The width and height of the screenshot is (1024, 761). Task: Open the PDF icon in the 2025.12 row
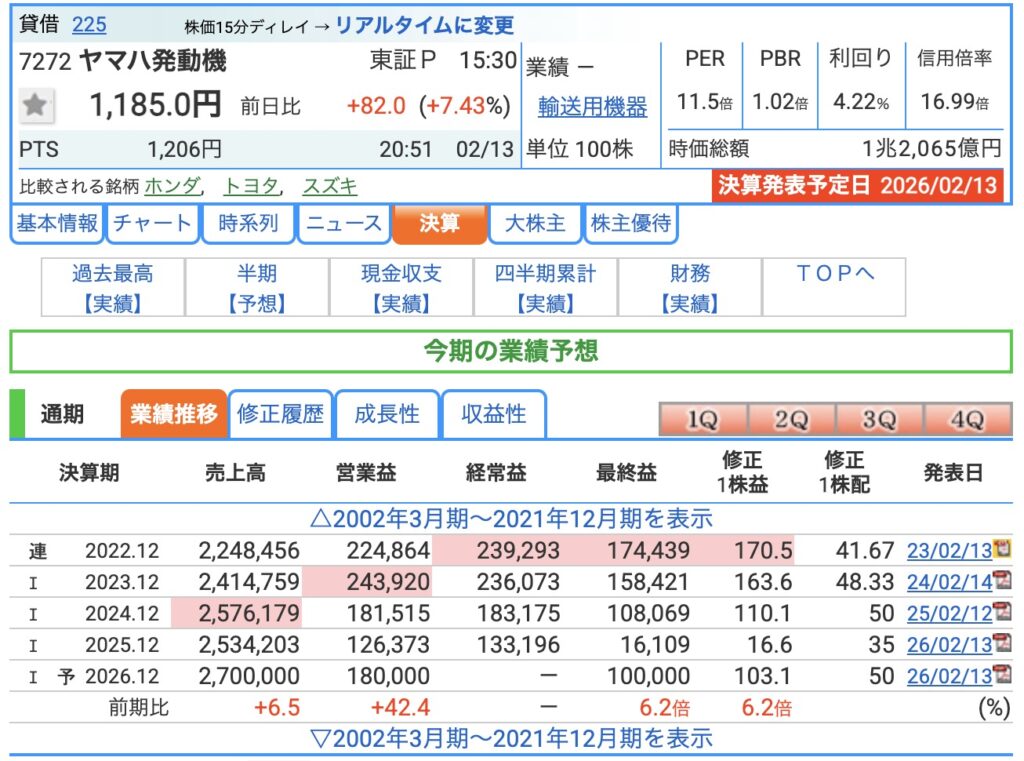pyautogui.click(x=1001, y=644)
